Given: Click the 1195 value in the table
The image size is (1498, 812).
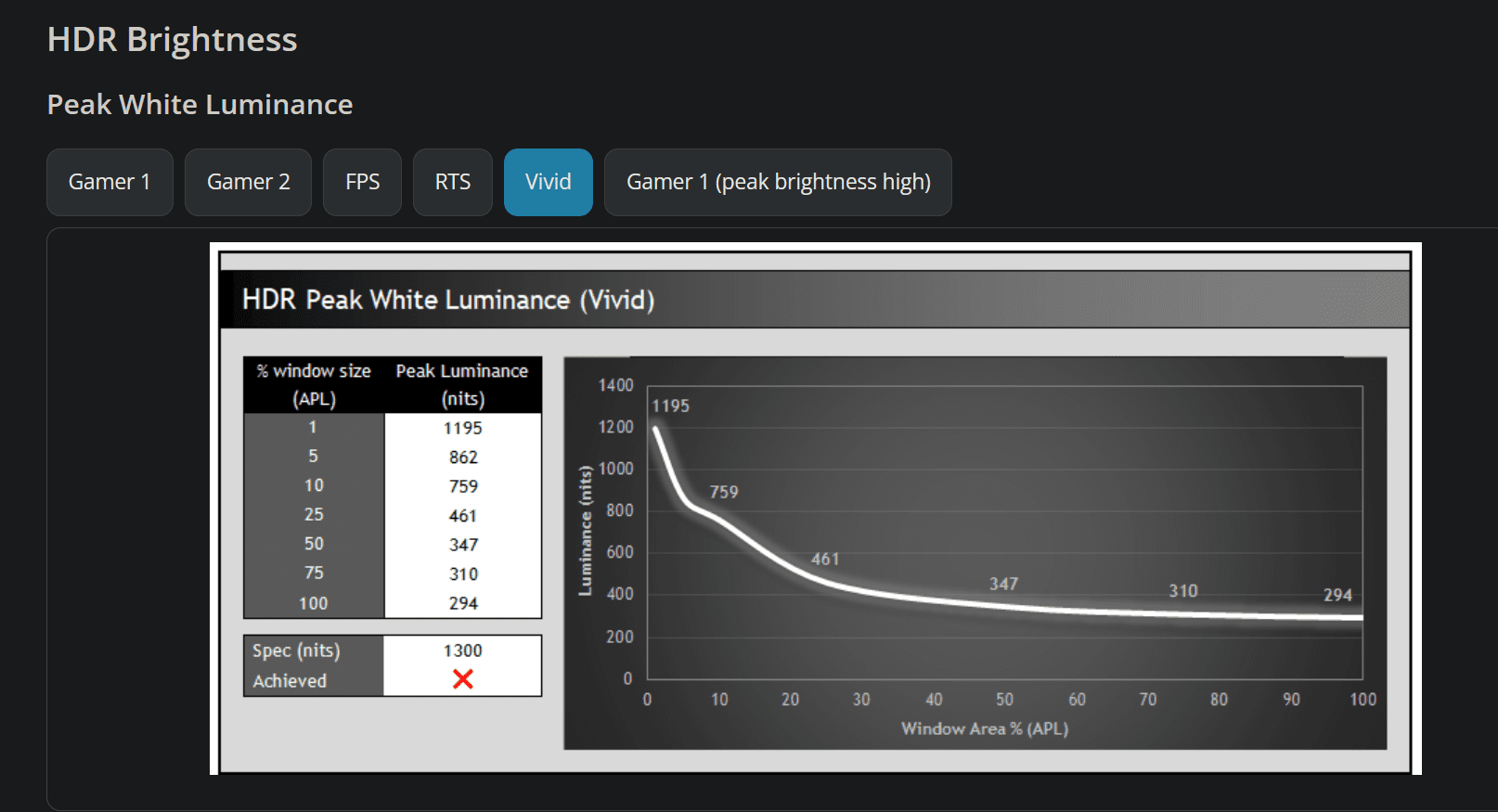Looking at the screenshot, I should [462, 428].
